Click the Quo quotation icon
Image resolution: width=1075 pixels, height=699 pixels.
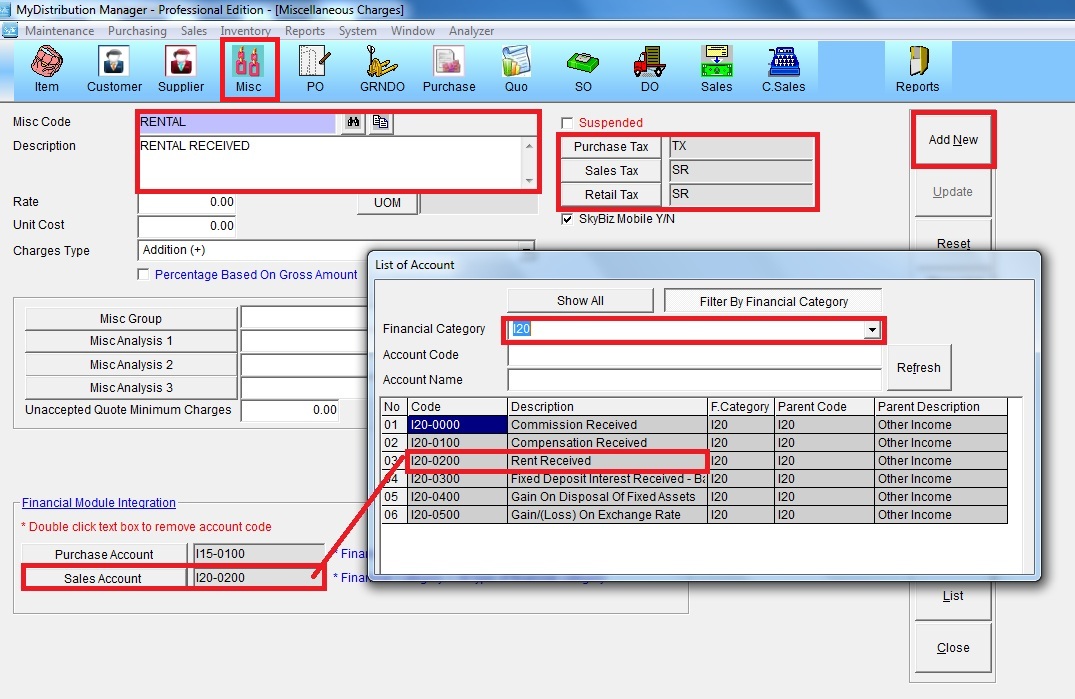pos(516,68)
